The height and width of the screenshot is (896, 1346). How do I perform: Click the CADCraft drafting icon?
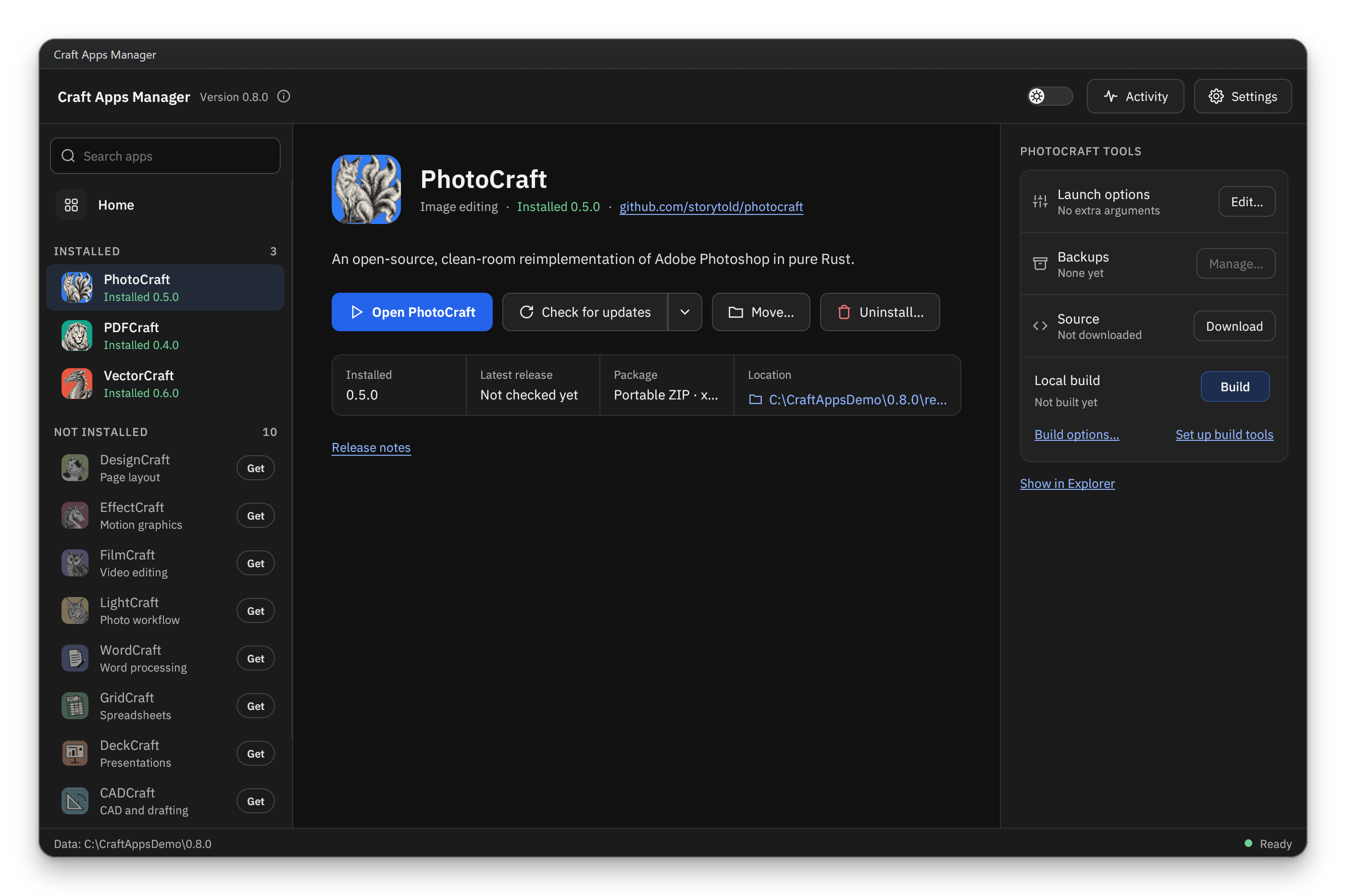(75, 801)
